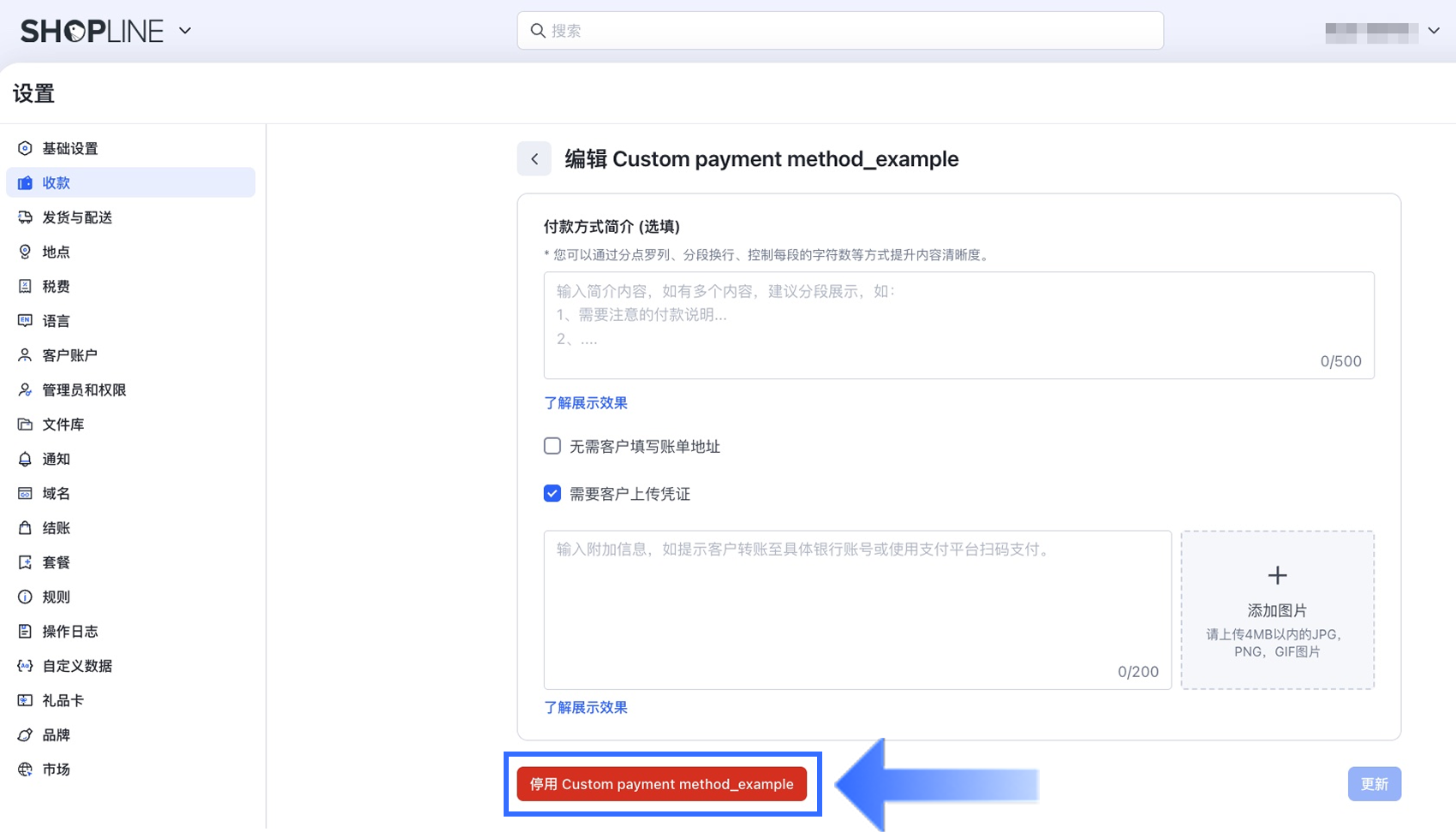Screen dimensions: 1456x832
Task: Open 了解展示效果 link under the intro box
Action: [586, 403]
